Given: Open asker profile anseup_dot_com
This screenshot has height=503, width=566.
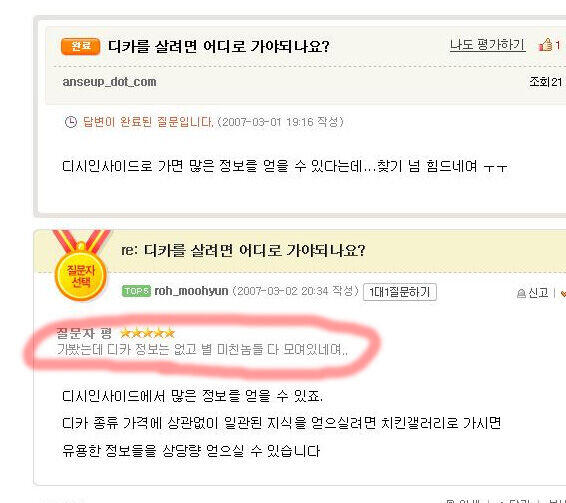Looking at the screenshot, I should [x=109, y=82].
